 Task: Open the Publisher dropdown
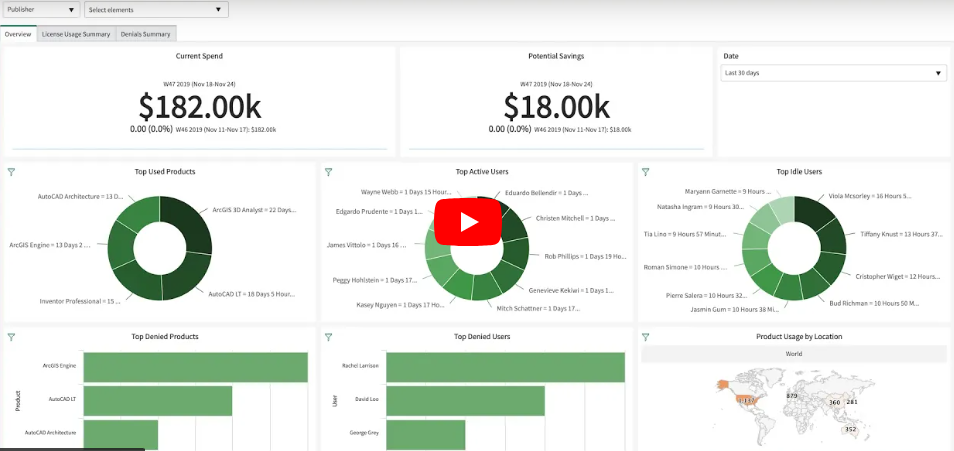[x=41, y=10]
